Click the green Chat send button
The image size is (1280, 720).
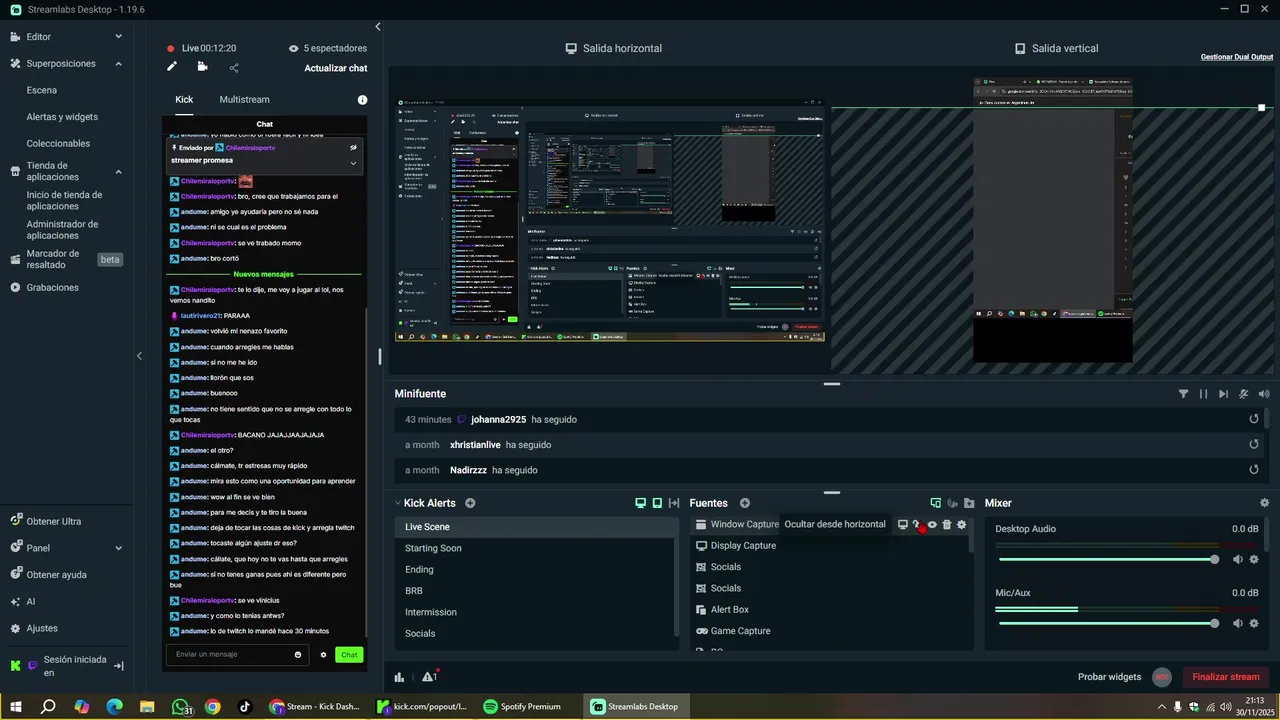[x=349, y=655]
